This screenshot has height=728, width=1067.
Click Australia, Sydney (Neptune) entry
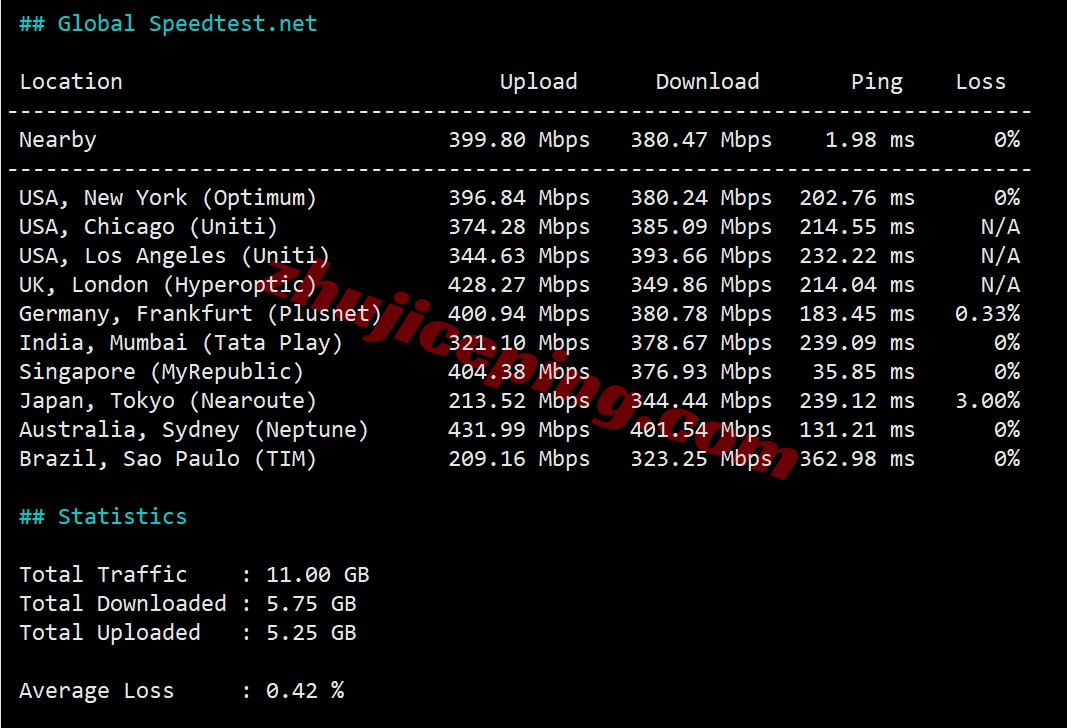[x=194, y=430]
